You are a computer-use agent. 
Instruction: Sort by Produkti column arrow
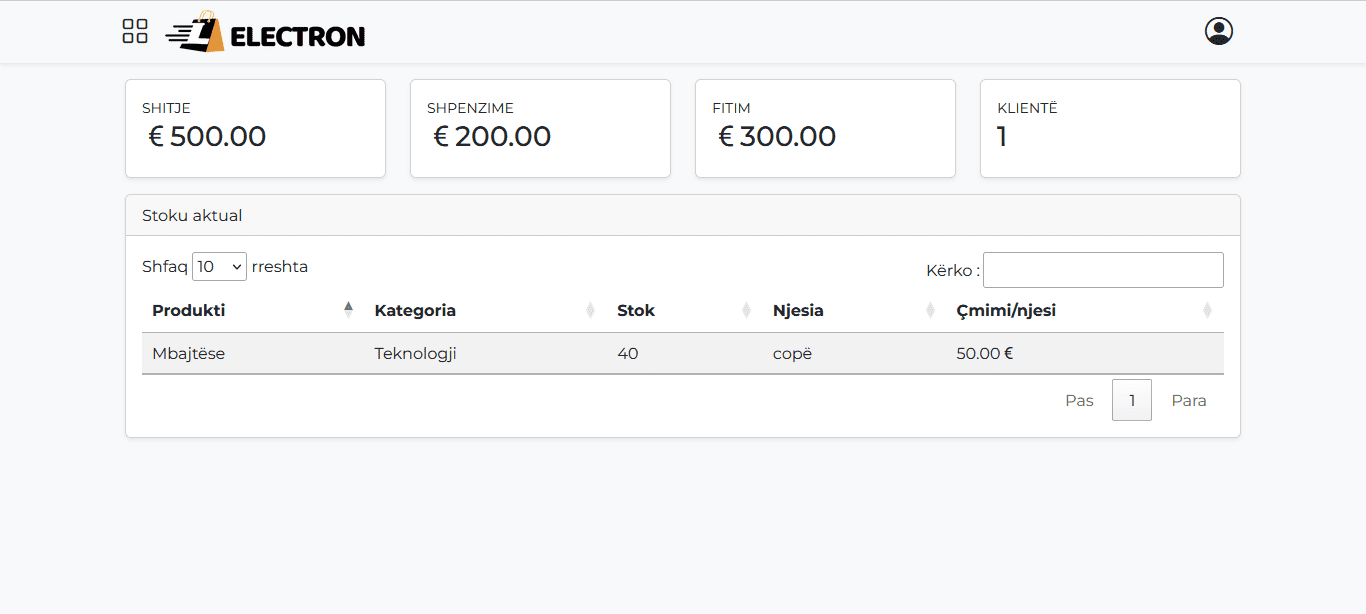click(x=348, y=310)
